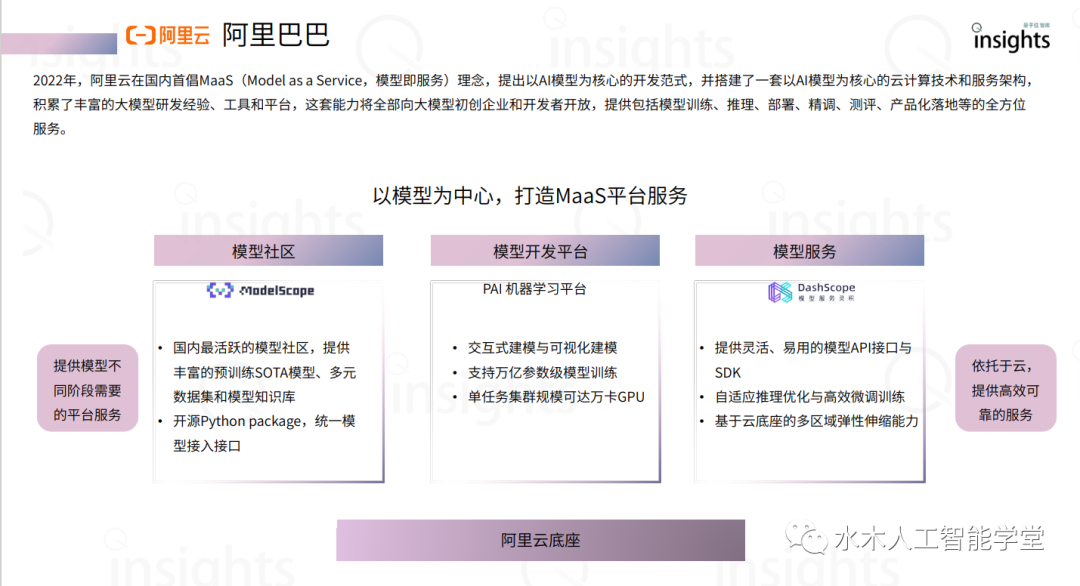Click the intro paragraph starting with 2022年
Screen dimensions: 1080x586
pos(530,104)
